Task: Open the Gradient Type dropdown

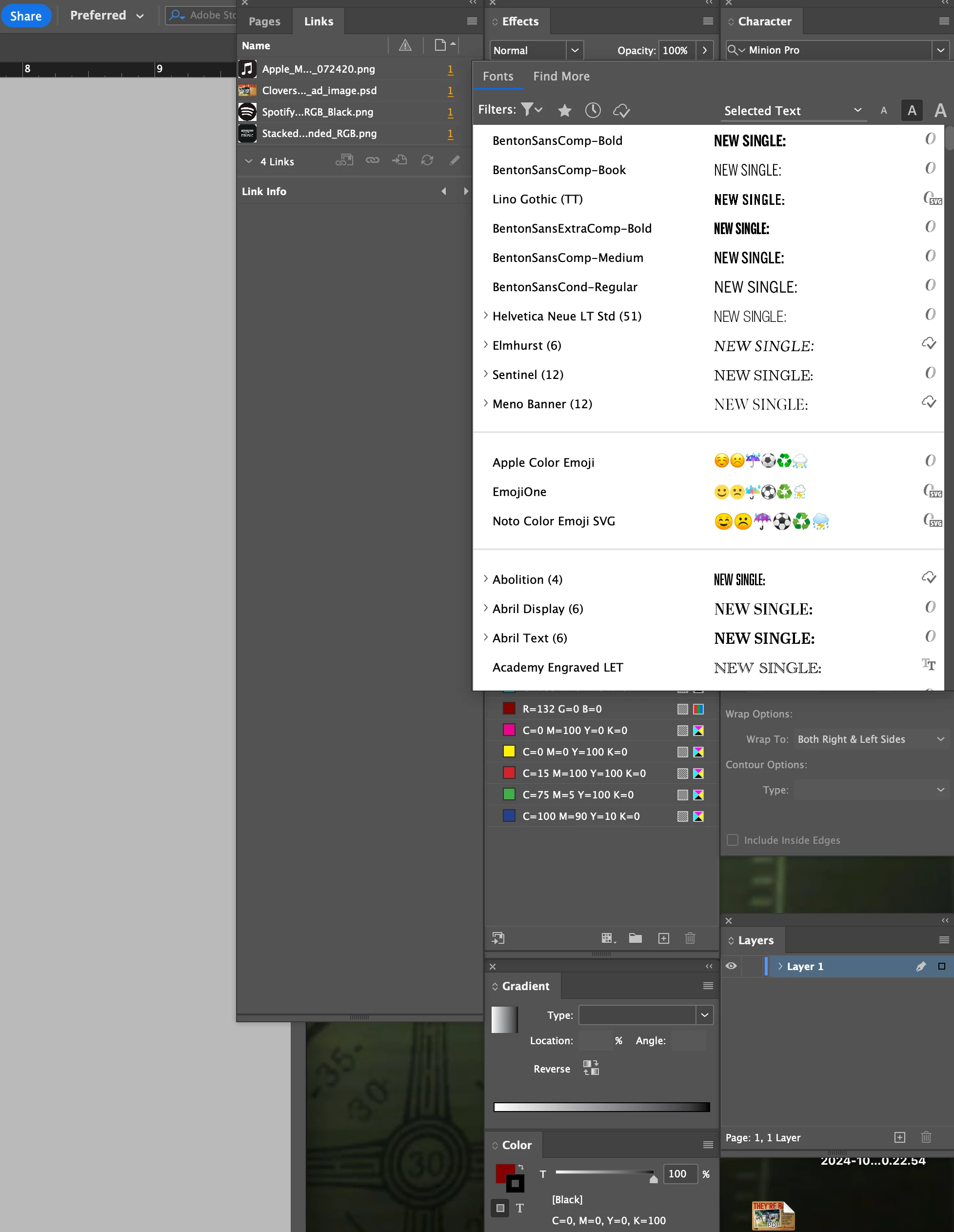Action: coord(704,1015)
